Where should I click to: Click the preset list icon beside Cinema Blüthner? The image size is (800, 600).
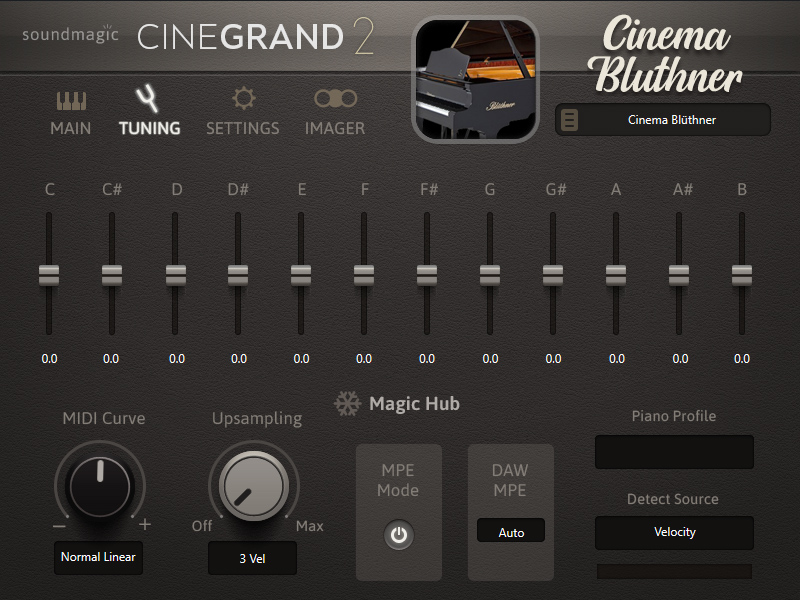tap(570, 120)
